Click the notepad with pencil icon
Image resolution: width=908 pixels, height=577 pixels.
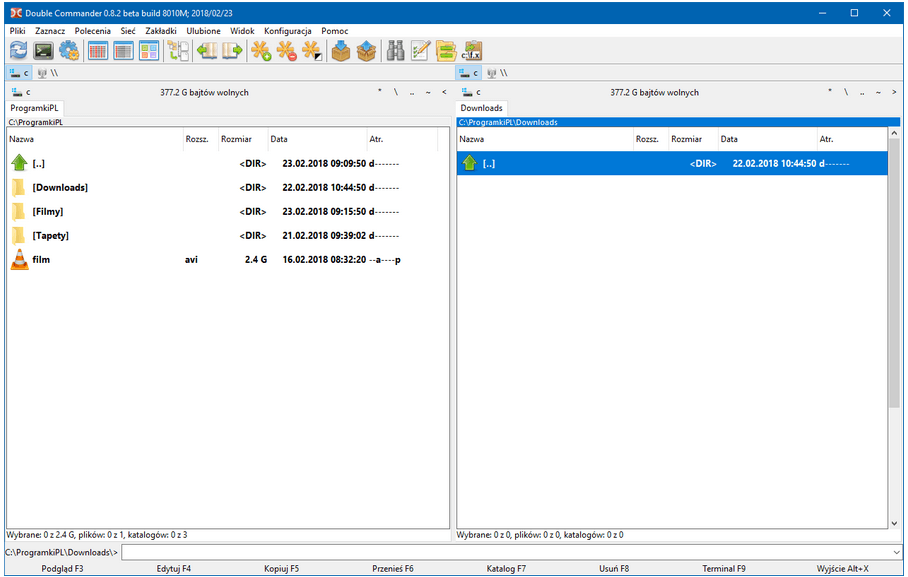pos(420,51)
